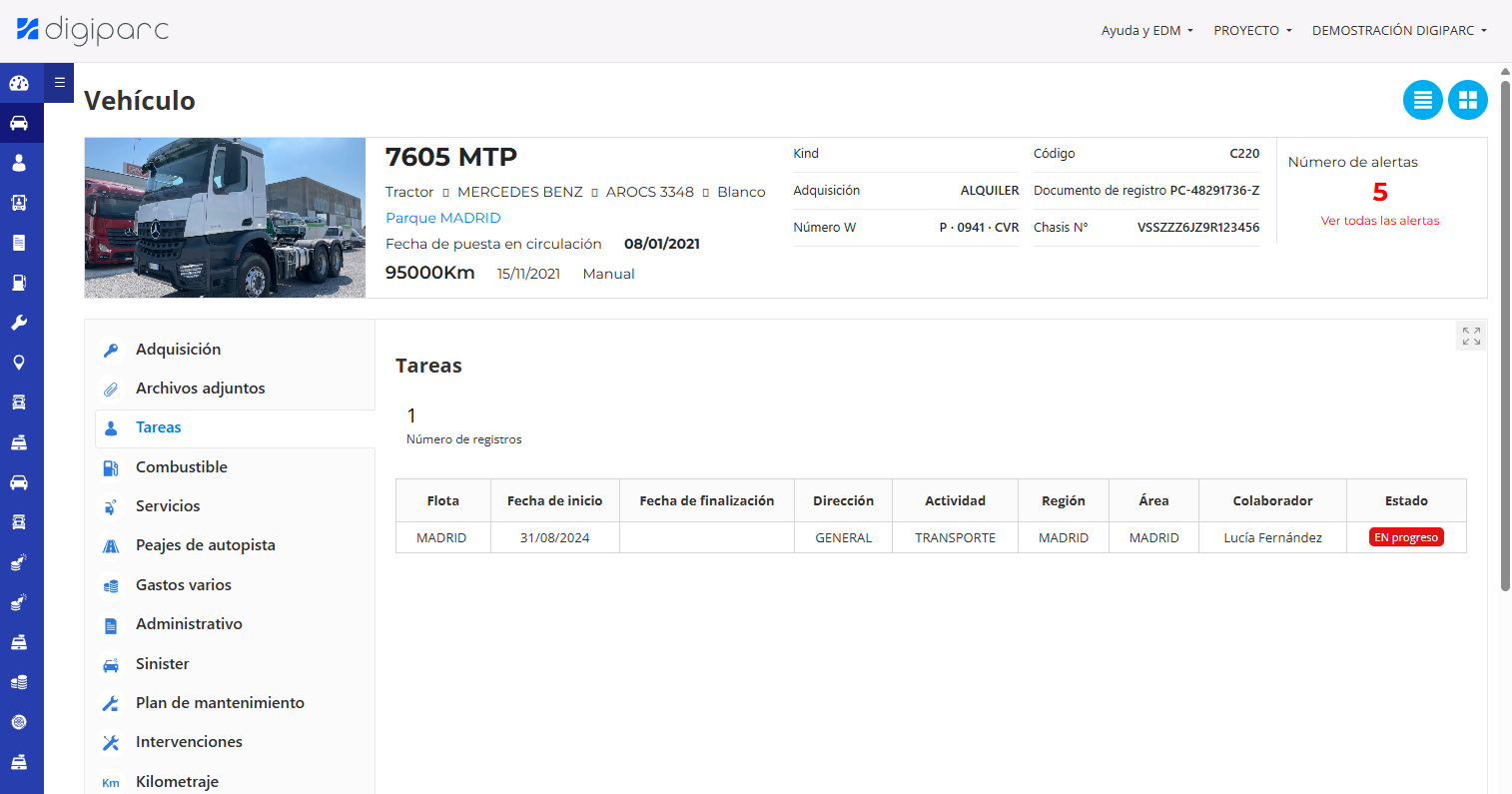This screenshot has width=1512, height=794.
Task: Select Combustible in vehicle section menu
Action: (182, 467)
